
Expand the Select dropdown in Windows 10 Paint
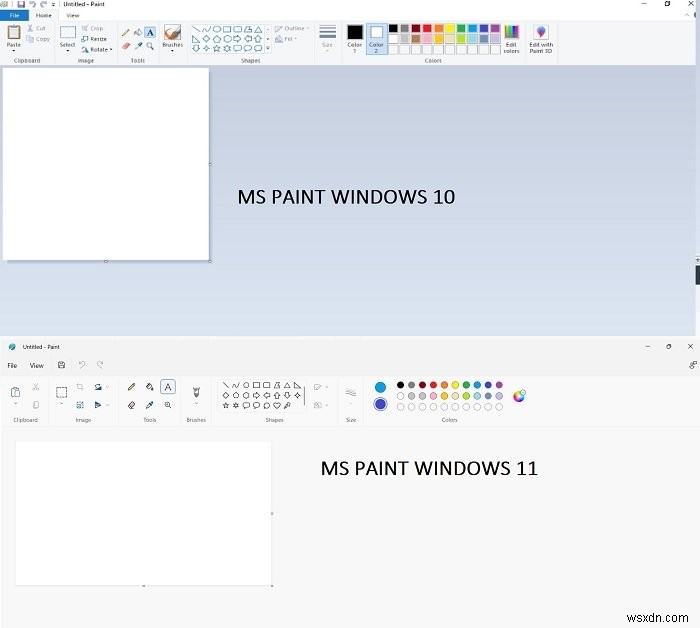pyautogui.click(x=67, y=51)
